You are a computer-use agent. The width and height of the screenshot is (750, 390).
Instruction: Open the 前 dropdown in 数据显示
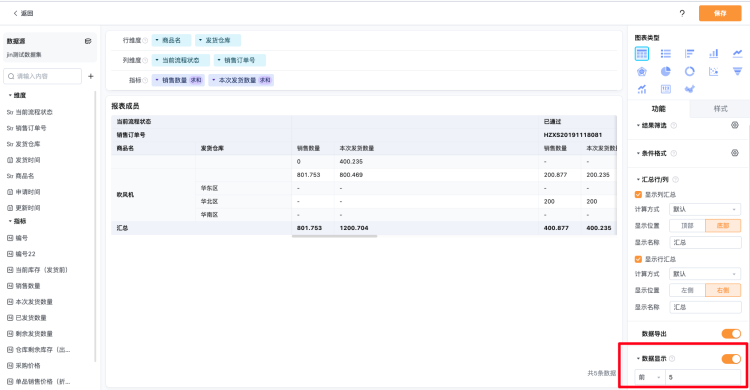(x=650, y=377)
